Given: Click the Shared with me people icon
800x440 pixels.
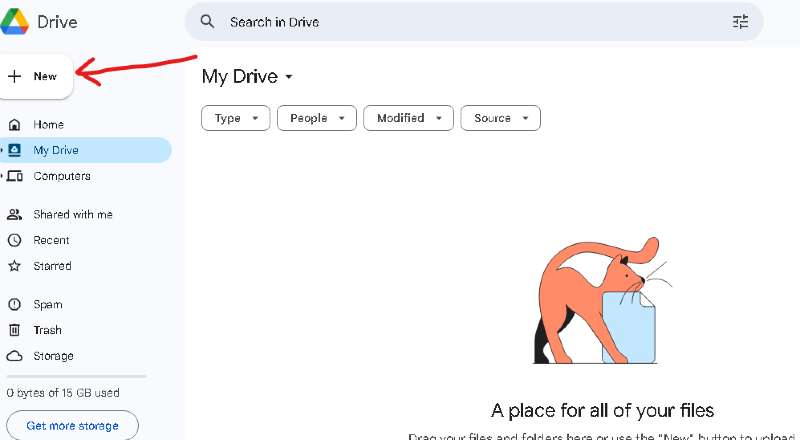Looking at the screenshot, I should 14,214.
